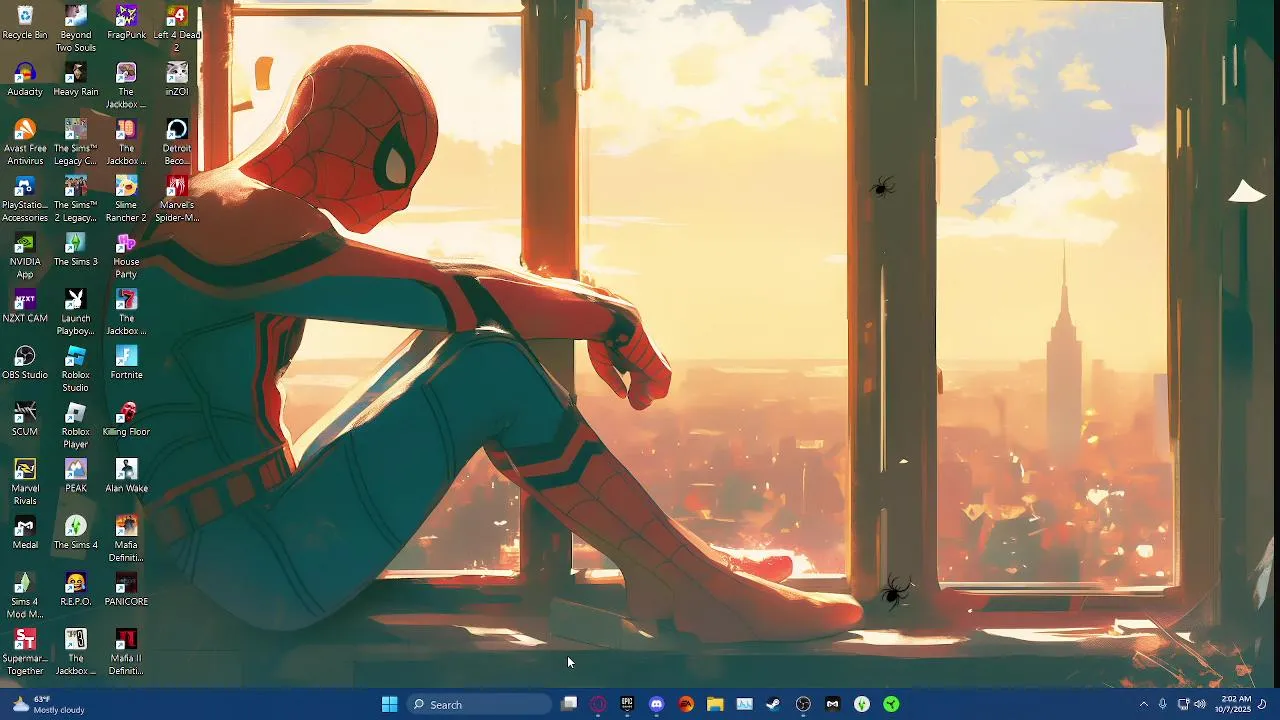Open Medal from the taskbar

(832, 704)
